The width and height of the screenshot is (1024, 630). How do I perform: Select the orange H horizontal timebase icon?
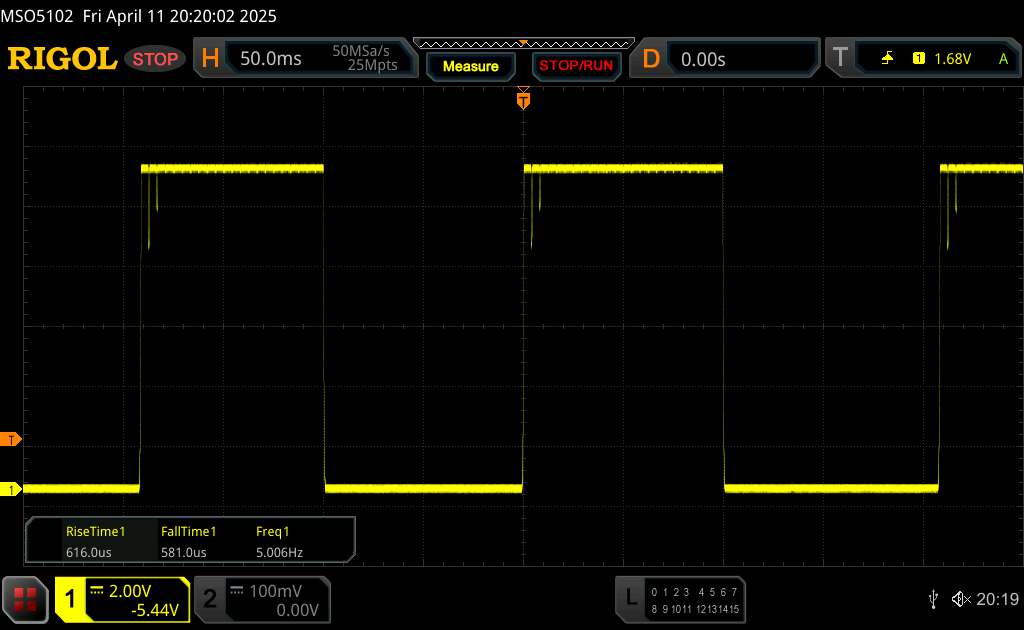point(210,59)
